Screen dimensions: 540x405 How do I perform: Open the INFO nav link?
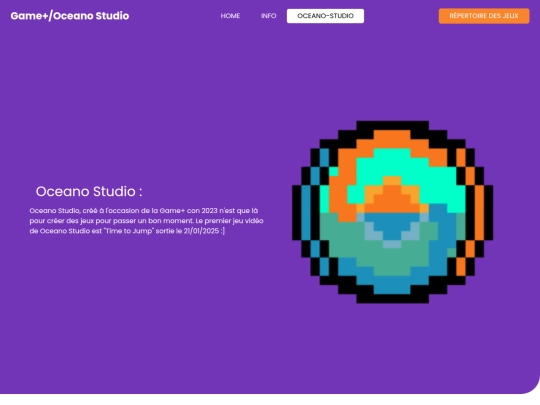tap(269, 16)
